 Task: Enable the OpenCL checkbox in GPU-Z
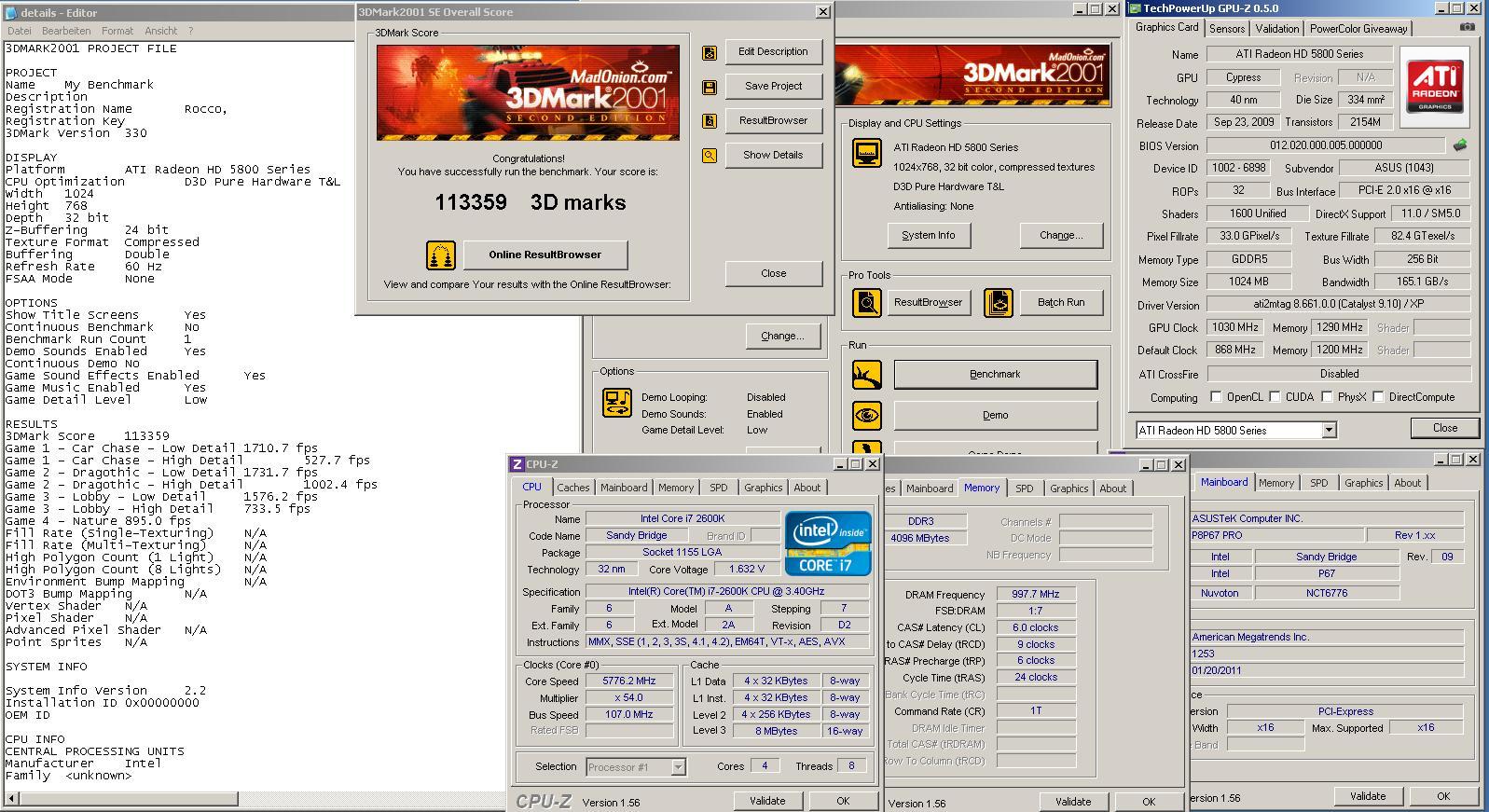coord(1215,397)
